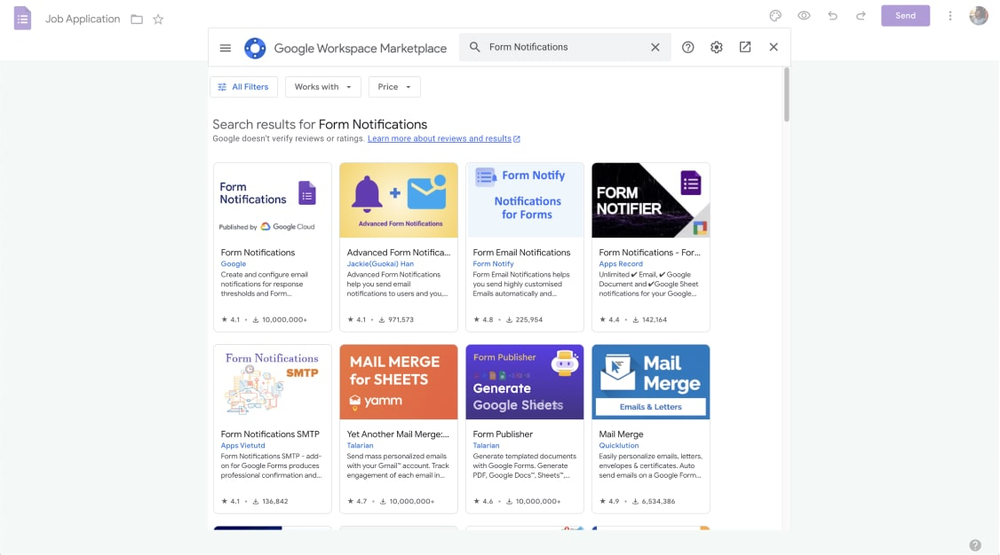This screenshot has width=1000, height=555.
Task: Click the purple Send button
Action: point(905,16)
